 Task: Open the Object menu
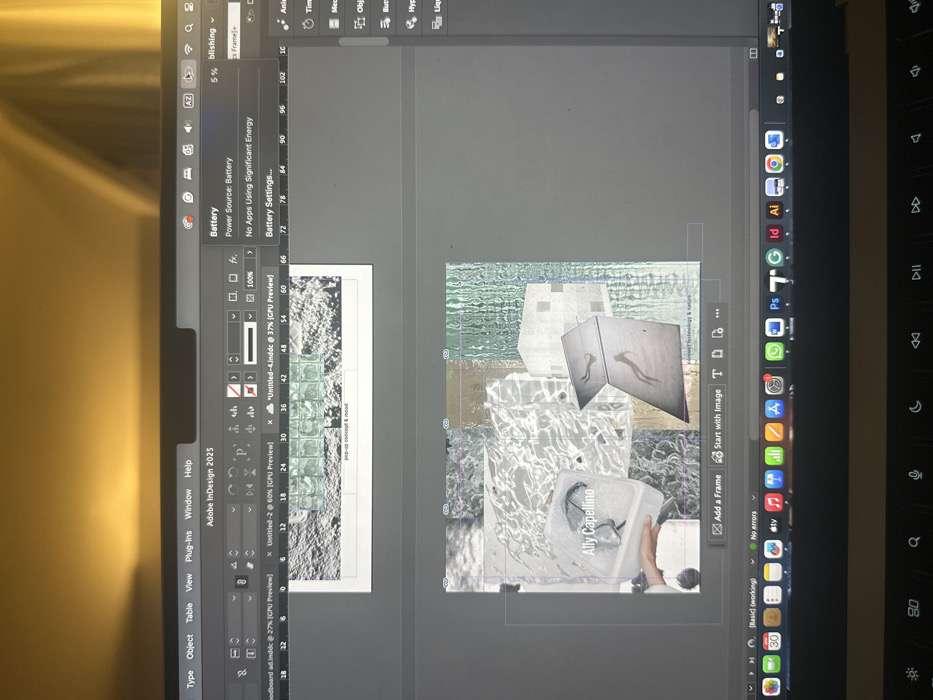coord(190,646)
